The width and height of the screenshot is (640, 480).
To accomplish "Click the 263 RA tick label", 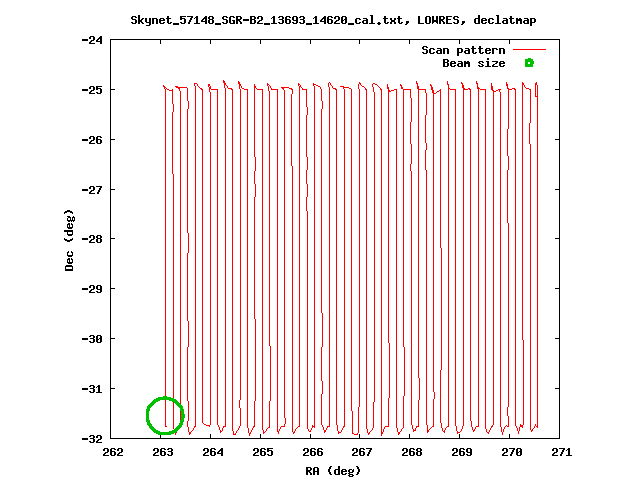I will coord(163,452).
